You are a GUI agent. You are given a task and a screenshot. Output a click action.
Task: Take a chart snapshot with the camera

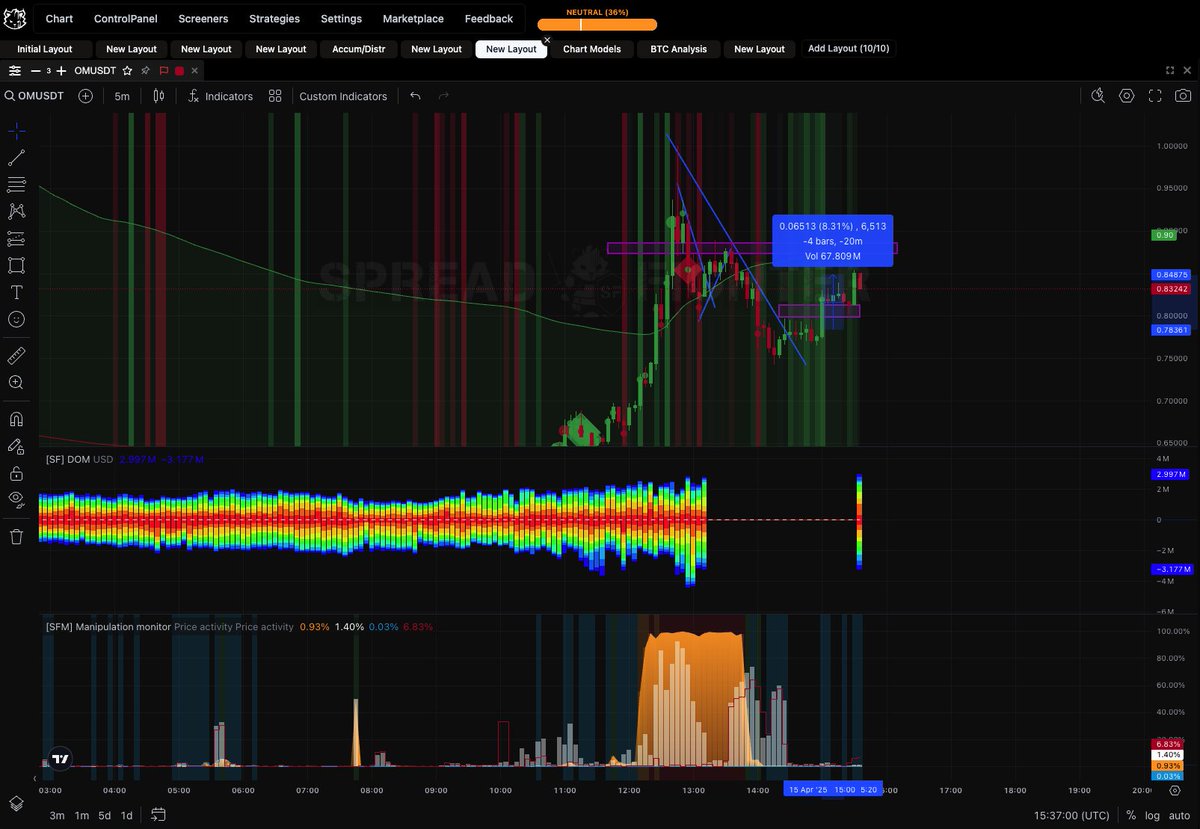[x=1183, y=96]
